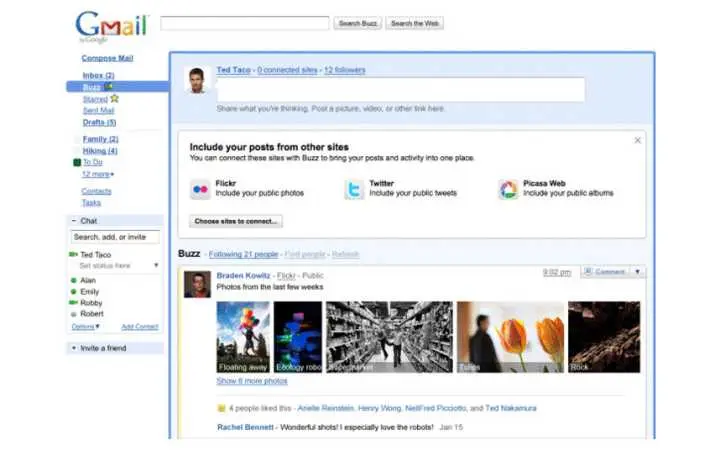Viewport: 720px width, 450px height.
Task: Click the Search the Web button
Action: point(415,23)
